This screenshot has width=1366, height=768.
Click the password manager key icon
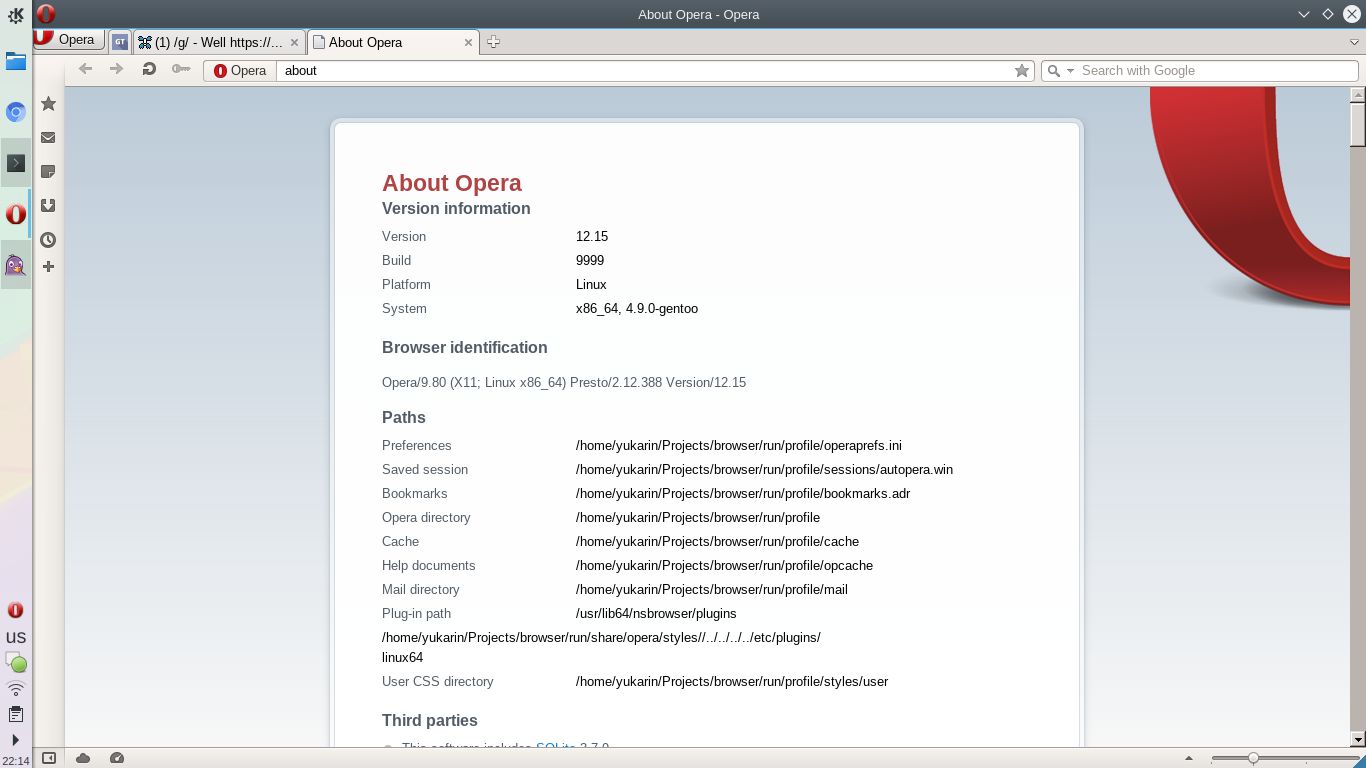(x=181, y=69)
